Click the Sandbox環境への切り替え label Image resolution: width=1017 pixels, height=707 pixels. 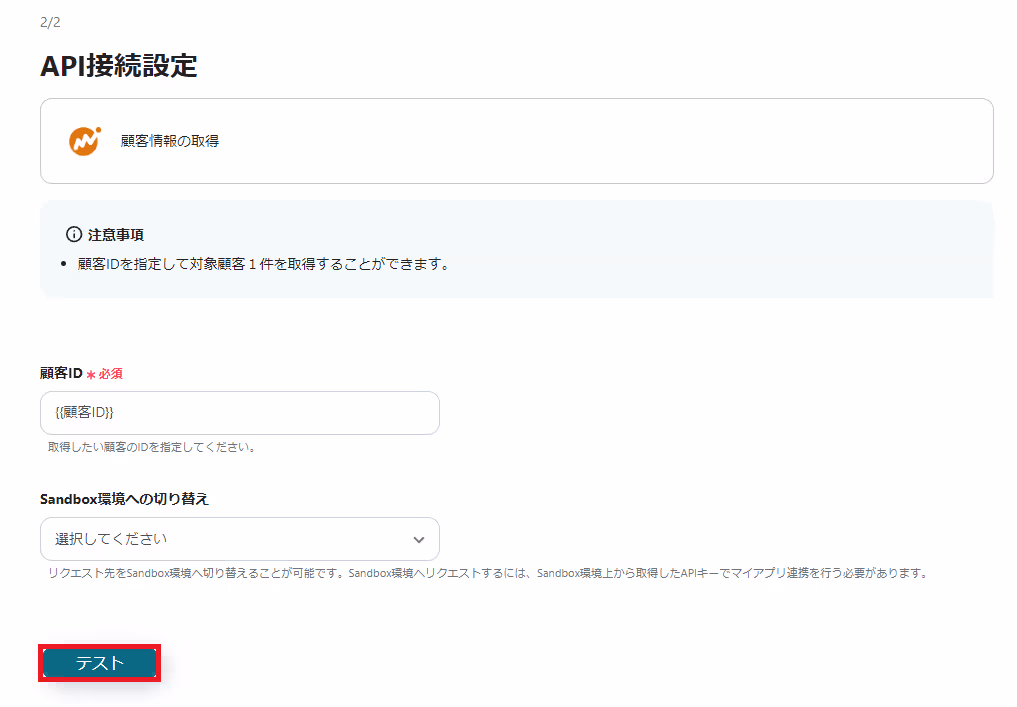coord(125,499)
